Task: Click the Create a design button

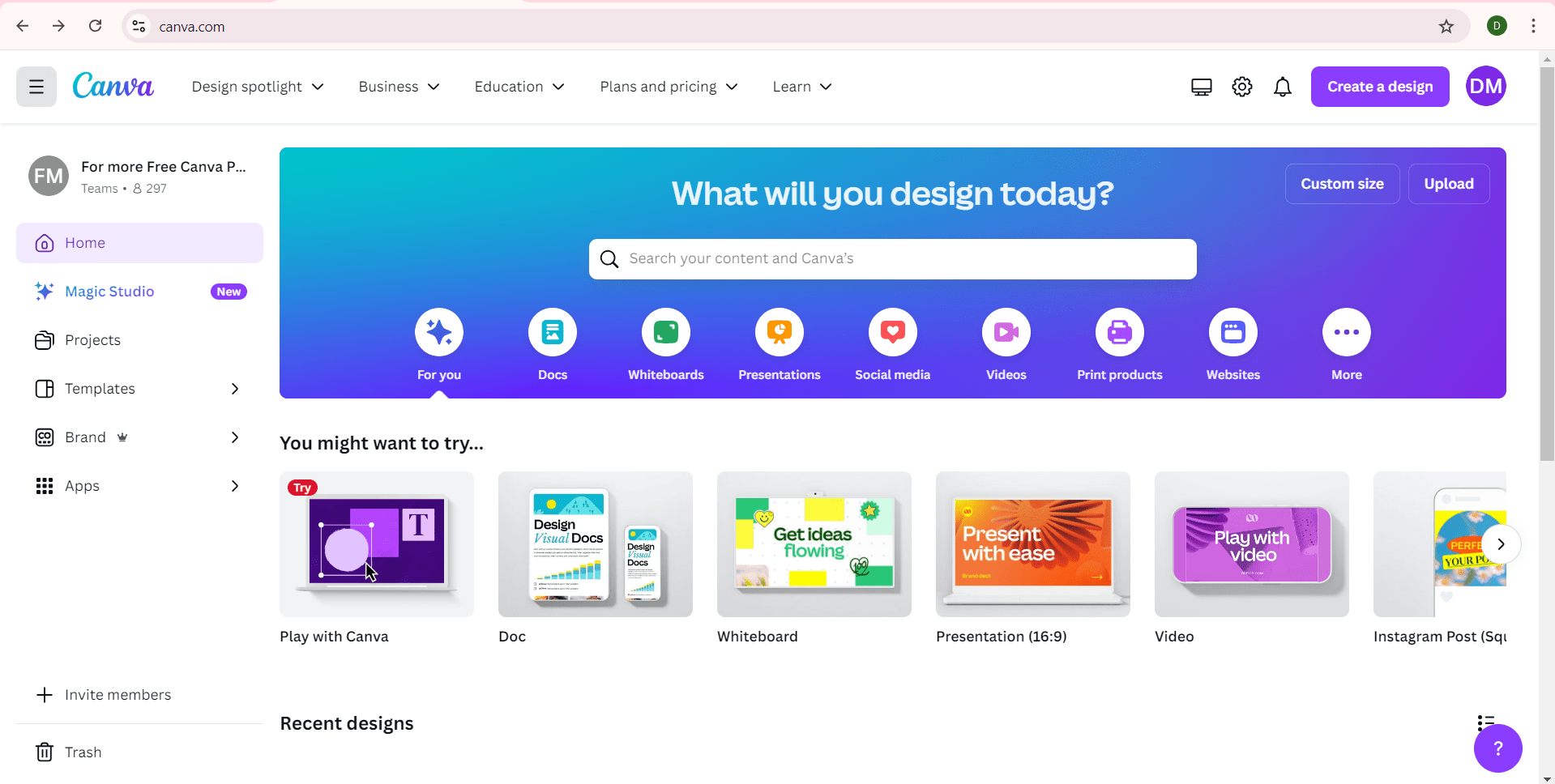Action: pyautogui.click(x=1379, y=87)
